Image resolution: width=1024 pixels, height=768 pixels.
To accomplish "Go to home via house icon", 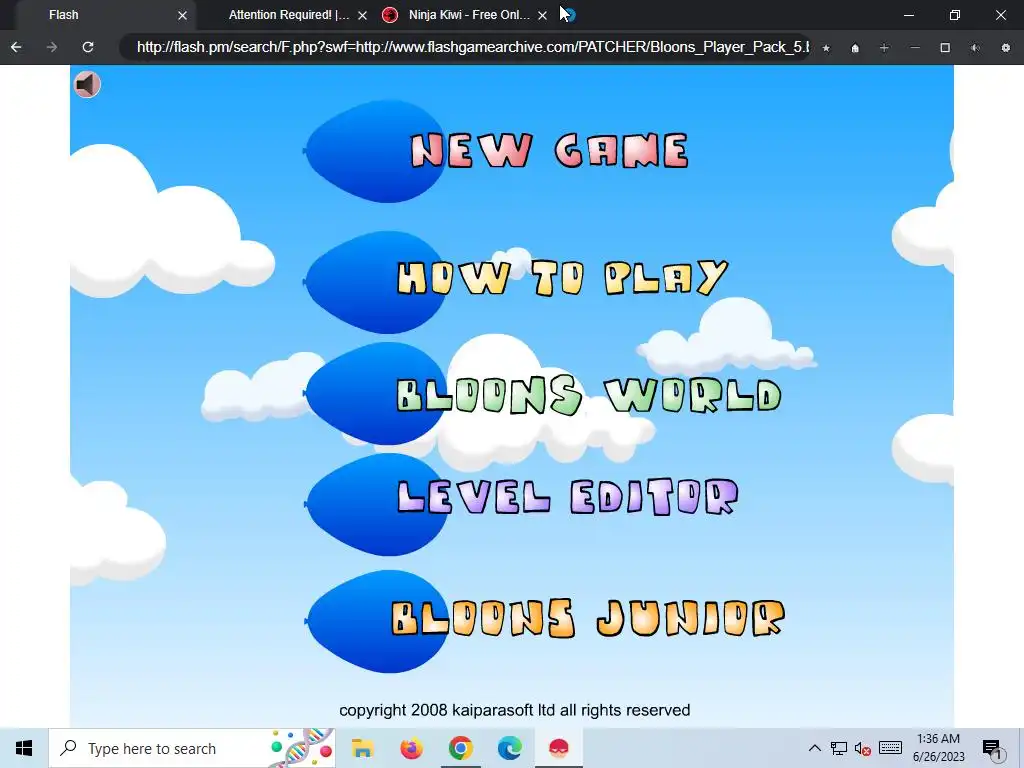I will tap(855, 48).
